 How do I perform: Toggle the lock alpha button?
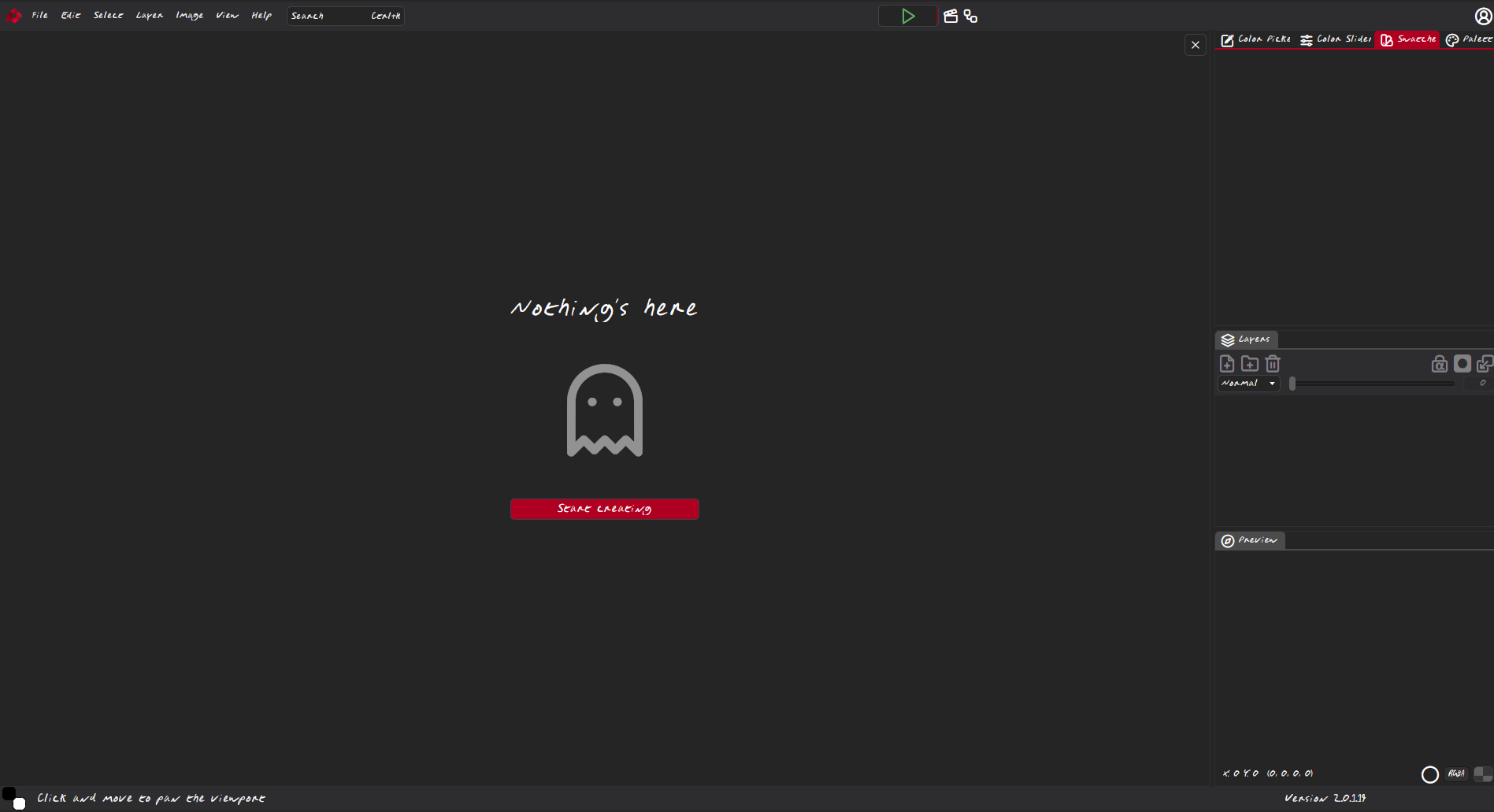point(1439,363)
